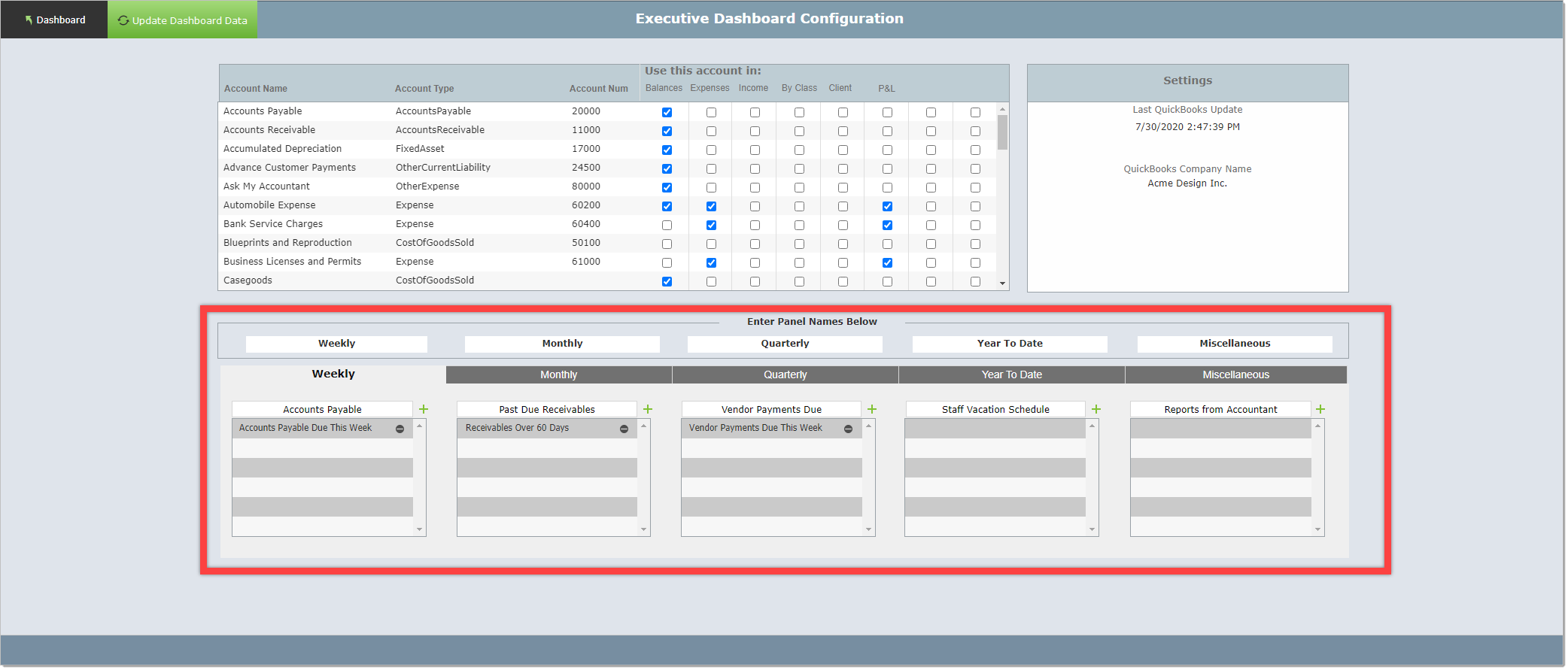Uncheck Expenses for Business Licenses and Permits

pyautogui.click(x=711, y=262)
